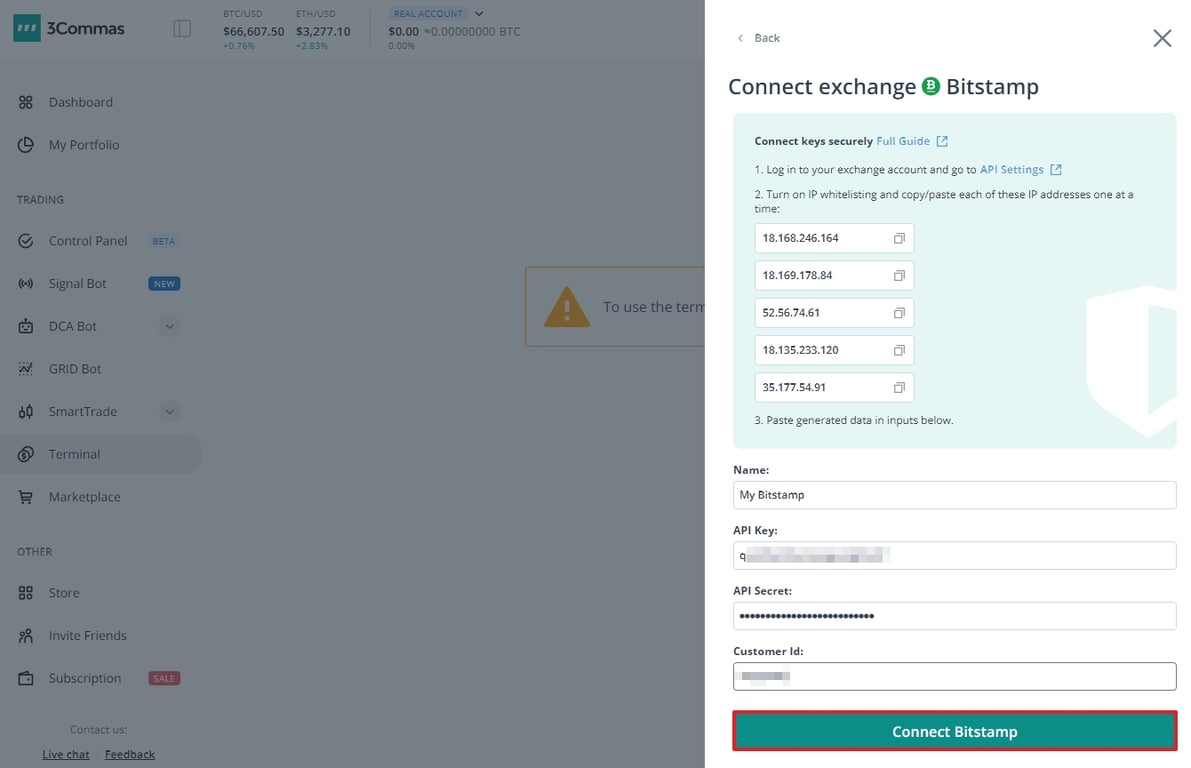Screen dimensions: 1191x768
Task: Click the Connect Bitstamp button
Action: [954, 731]
